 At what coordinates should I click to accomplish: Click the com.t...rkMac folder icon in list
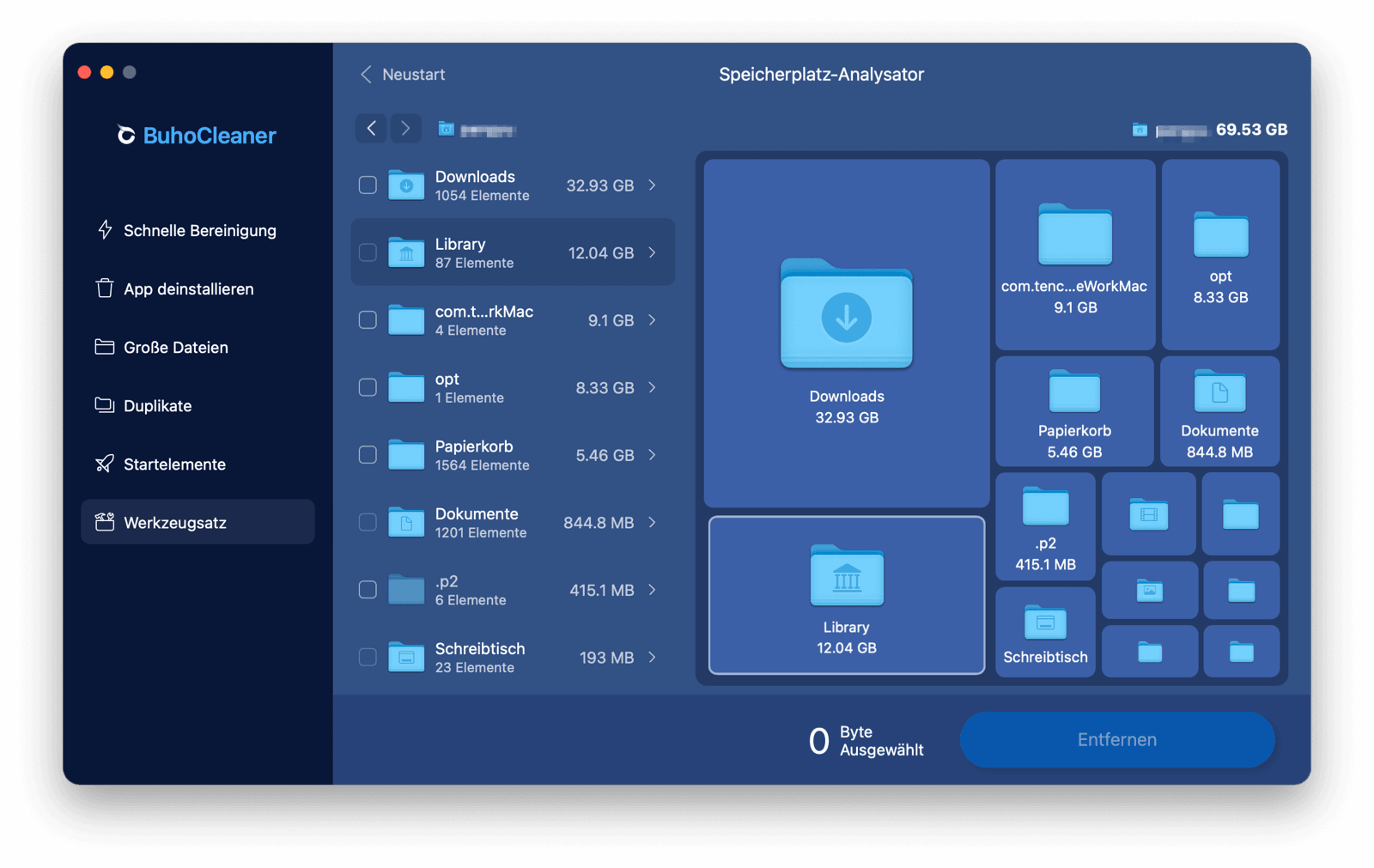click(x=406, y=320)
